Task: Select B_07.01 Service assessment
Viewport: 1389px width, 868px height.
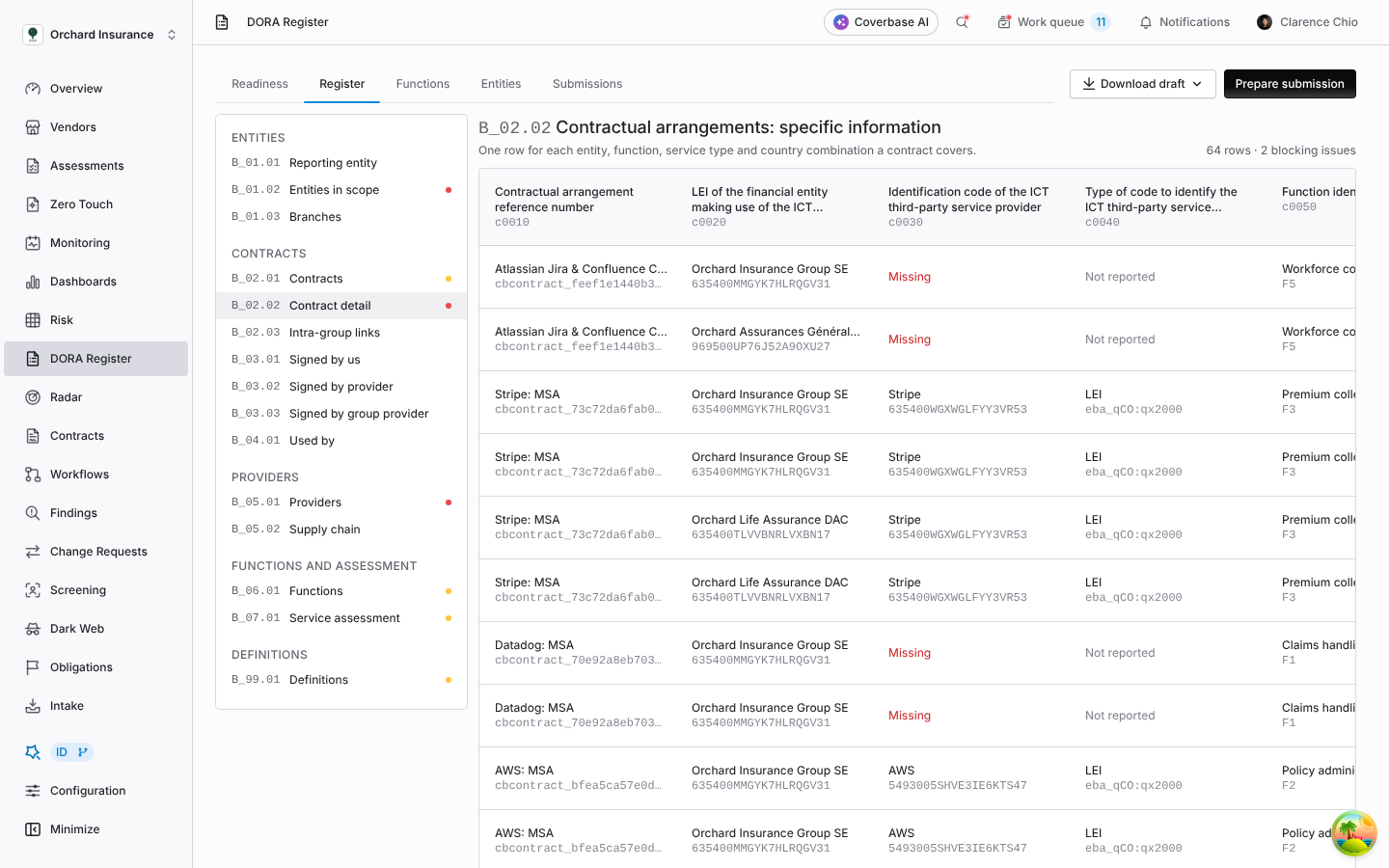Action: click(341, 618)
